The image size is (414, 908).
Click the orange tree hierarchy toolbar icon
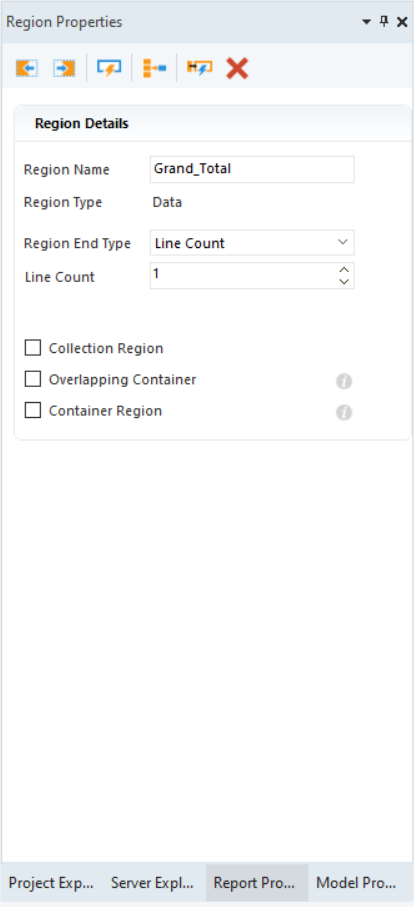pyautogui.click(x=155, y=68)
